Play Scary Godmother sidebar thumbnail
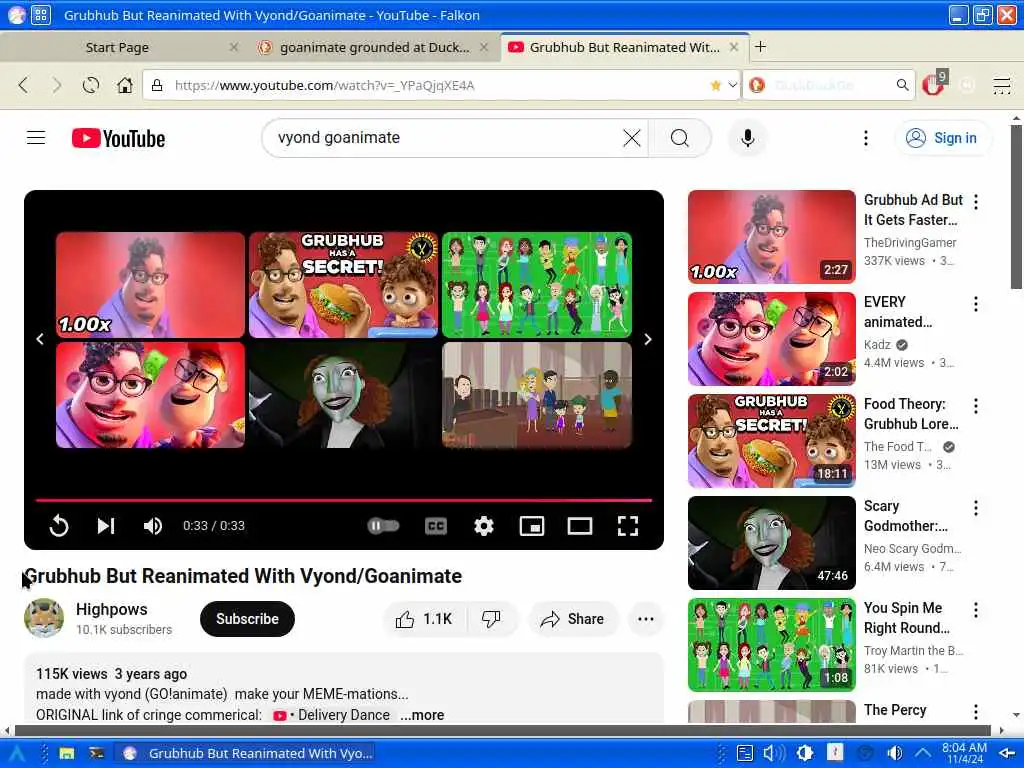The width and height of the screenshot is (1024, 768). [771, 543]
